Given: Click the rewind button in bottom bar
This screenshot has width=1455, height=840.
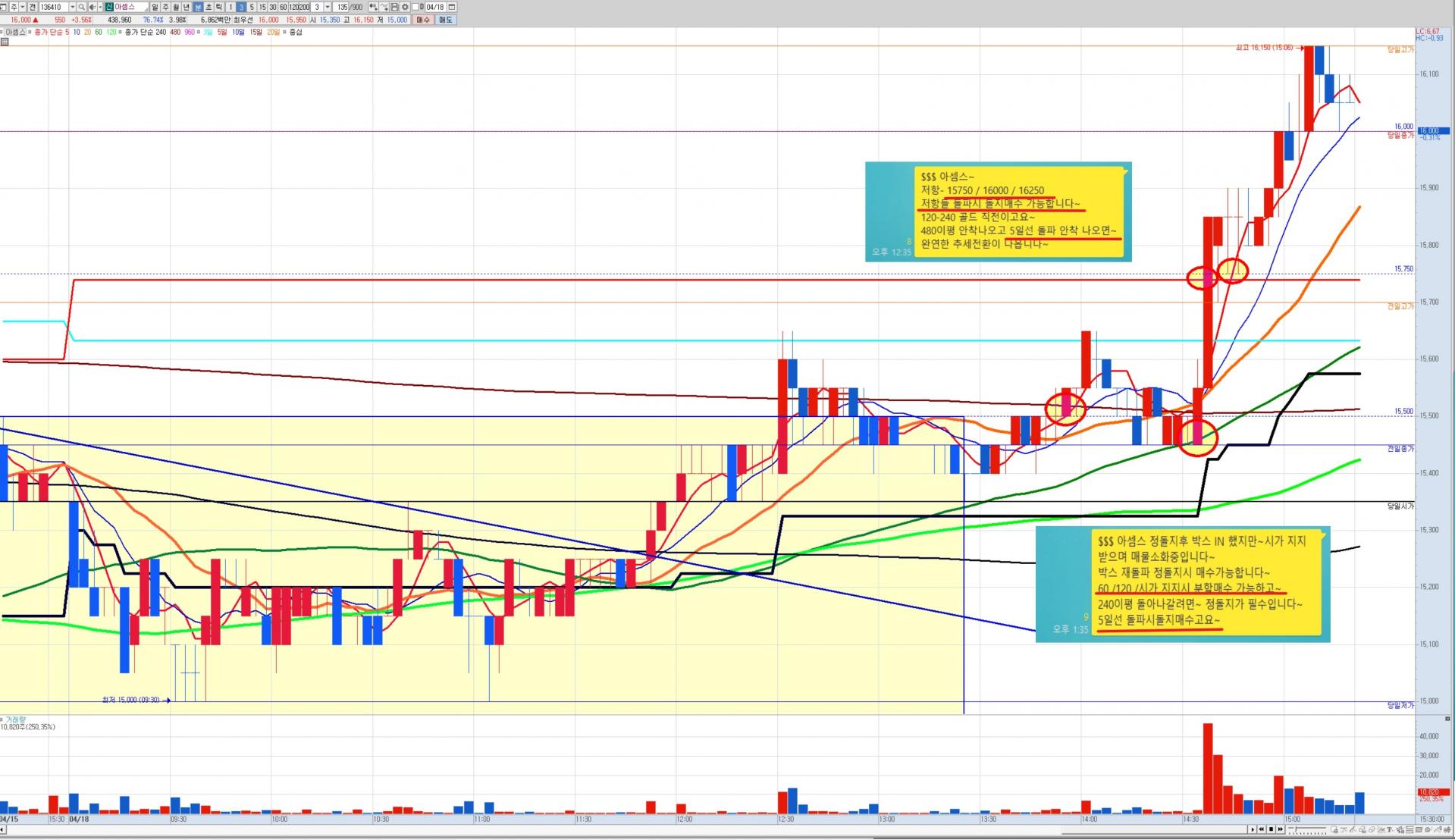Looking at the screenshot, I should pyautogui.click(x=1262, y=829).
